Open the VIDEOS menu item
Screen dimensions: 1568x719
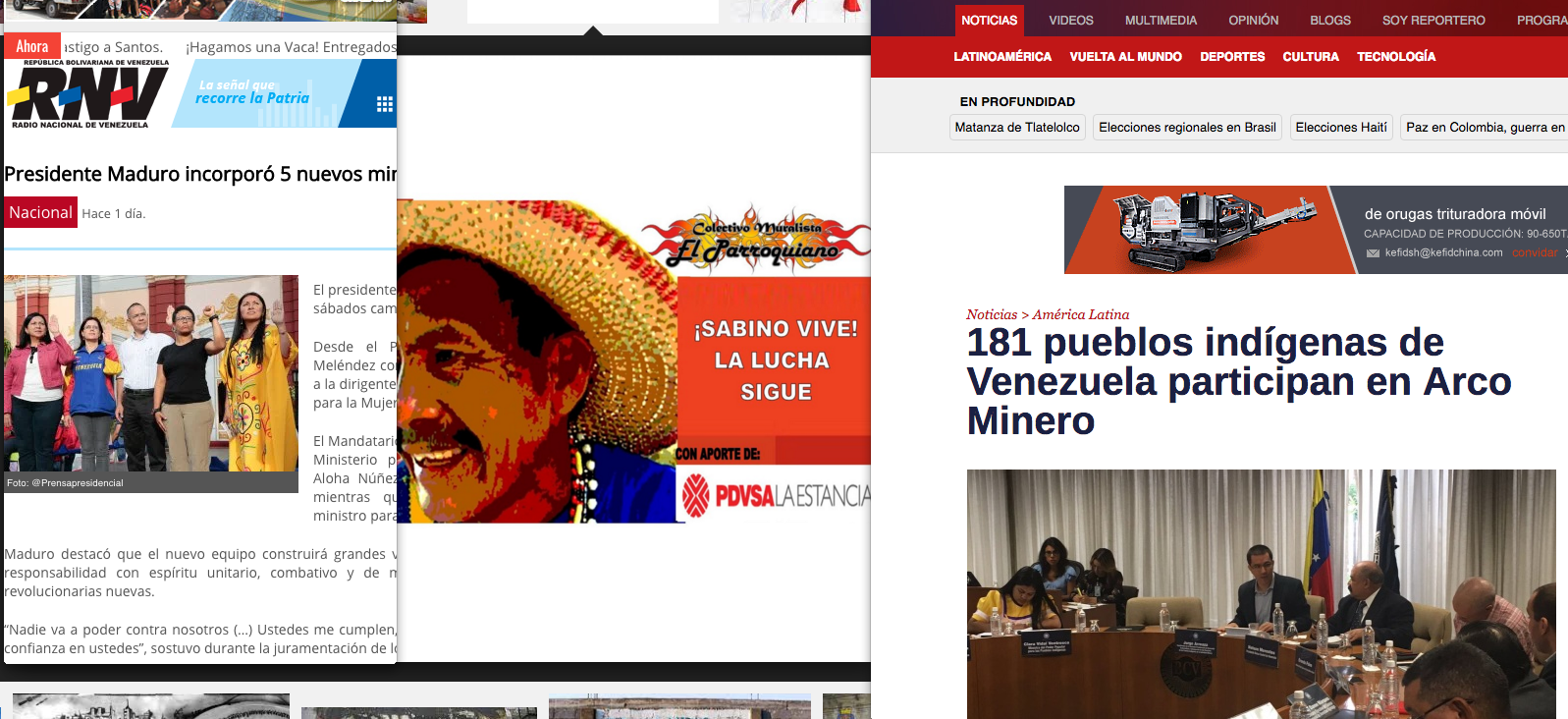click(x=1070, y=21)
